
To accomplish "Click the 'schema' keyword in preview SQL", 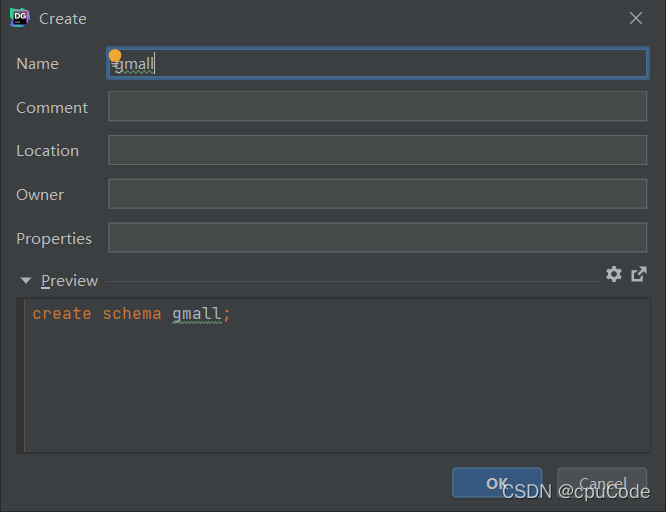I will tap(132, 314).
